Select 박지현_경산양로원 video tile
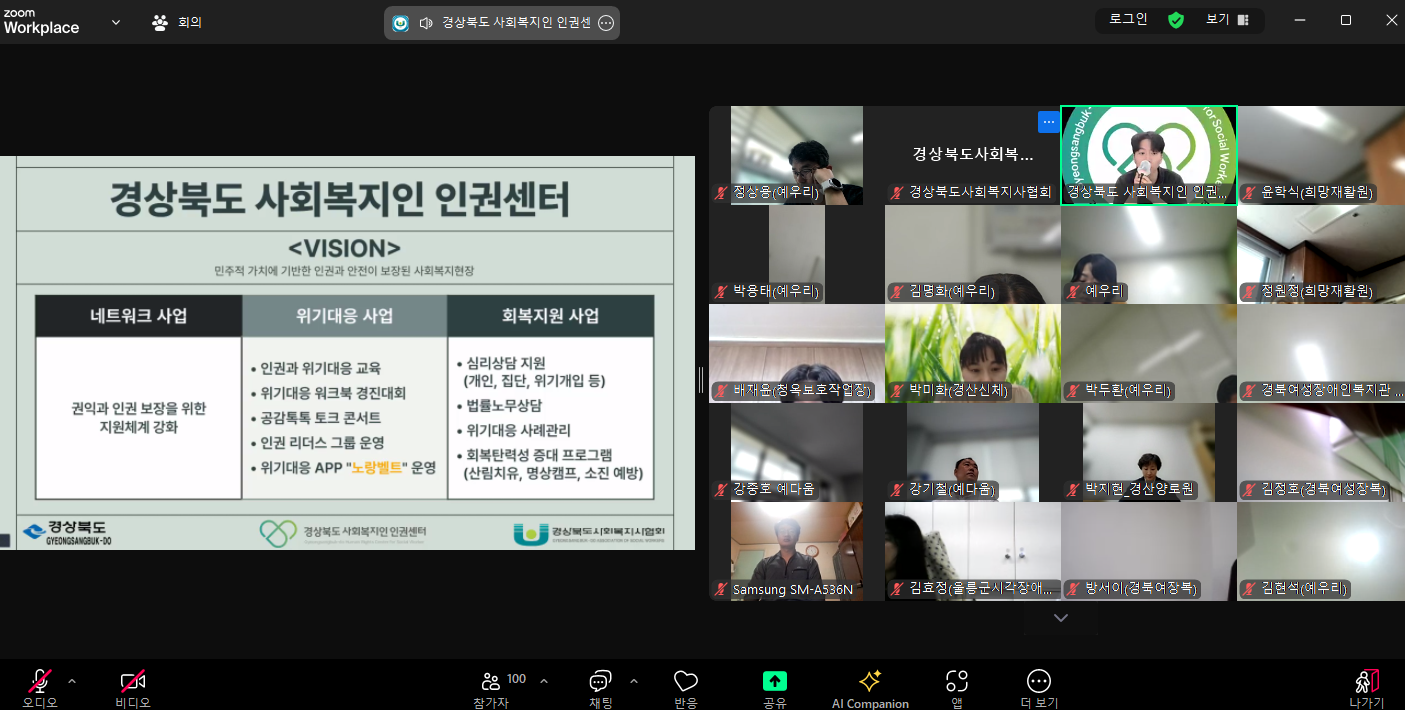 coord(1149,452)
